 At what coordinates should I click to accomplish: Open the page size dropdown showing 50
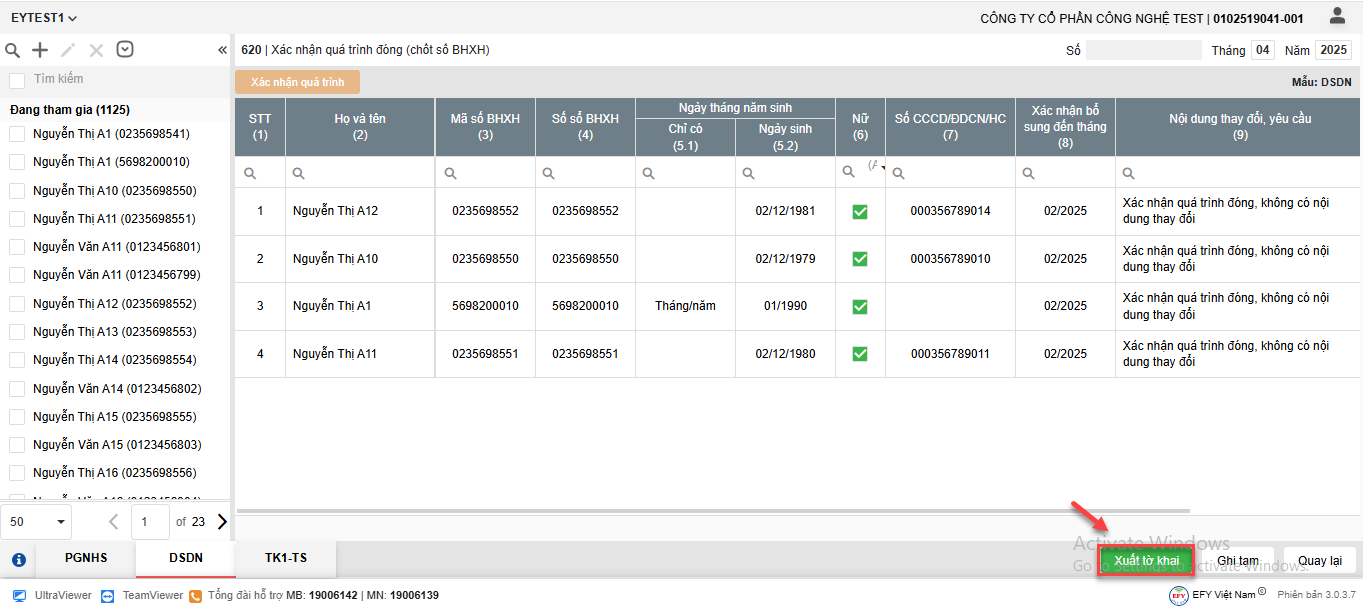click(40, 521)
